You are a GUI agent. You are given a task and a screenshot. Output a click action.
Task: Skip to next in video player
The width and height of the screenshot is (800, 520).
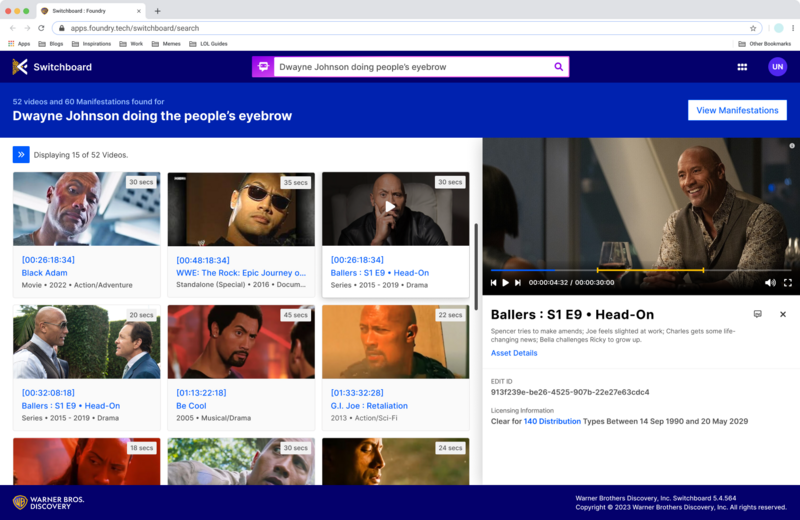pyautogui.click(x=518, y=283)
